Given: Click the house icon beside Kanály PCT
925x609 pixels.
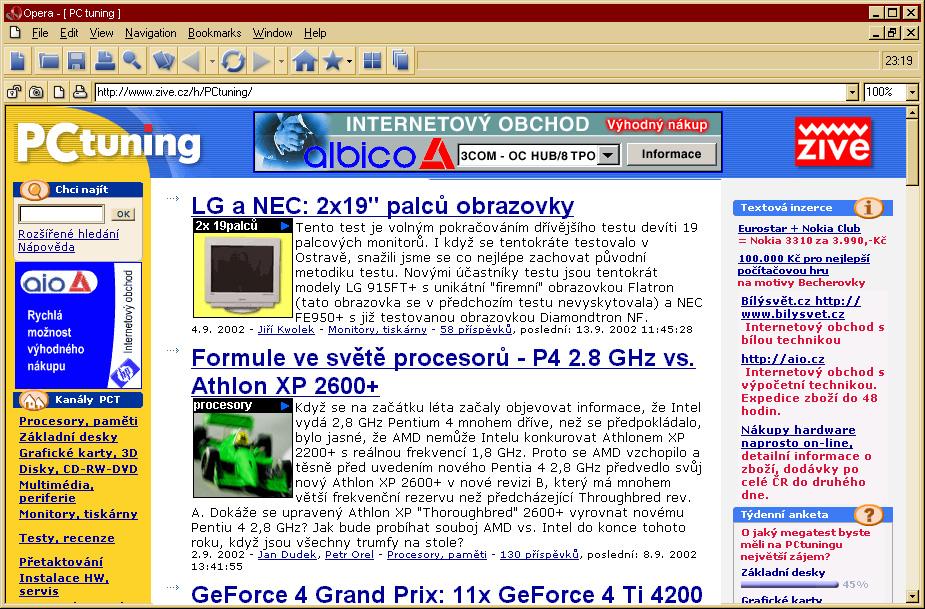Looking at the screenshot, I should pos(34,401).
